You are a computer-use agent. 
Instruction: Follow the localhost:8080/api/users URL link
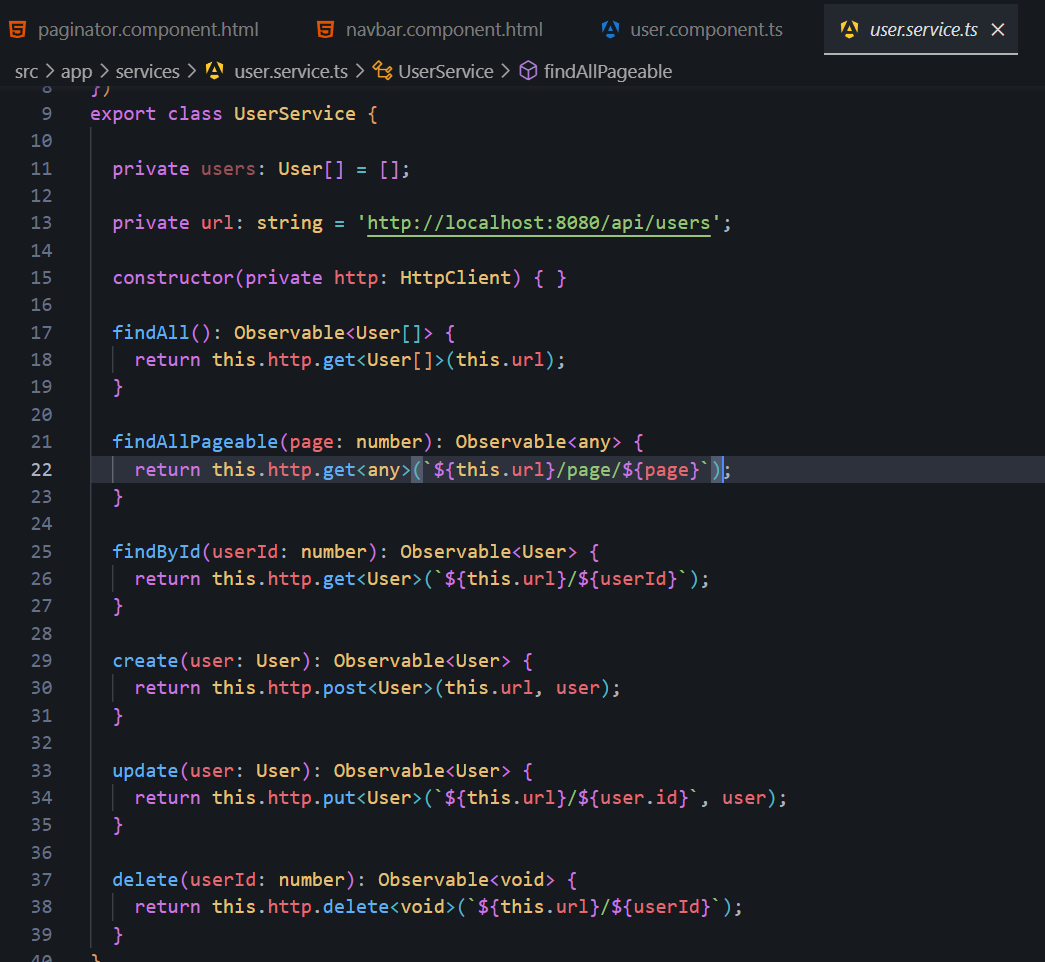coord(538,223)
